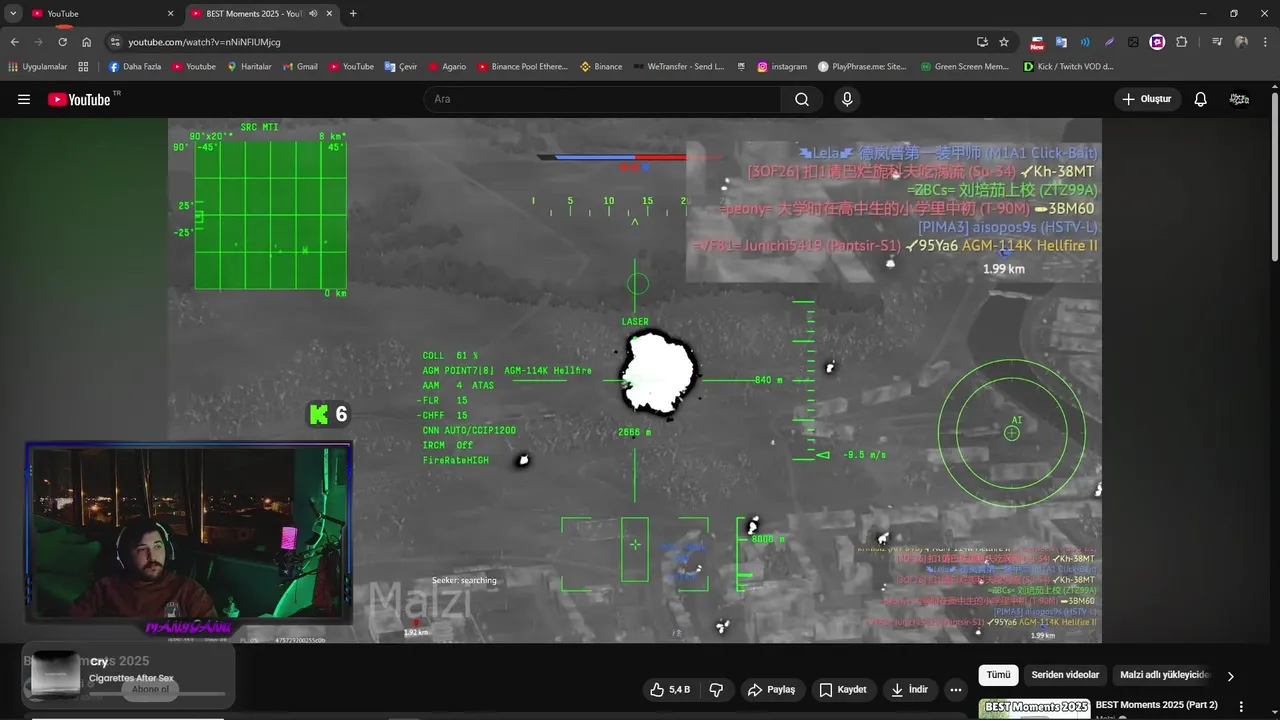Reload the page with the refresh icon

click(62, 42)
